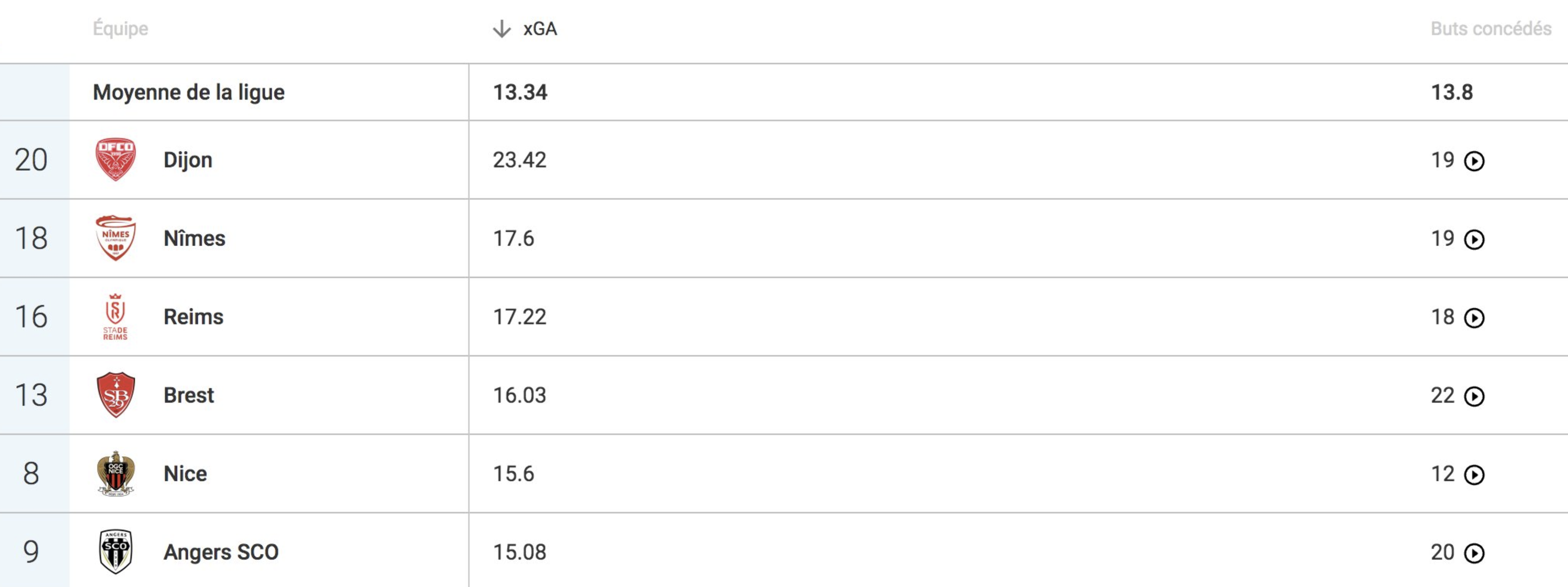Click the Moyenne de la ligue row
The width and height of the screenshot is (1568, 587).
(784, 92)
